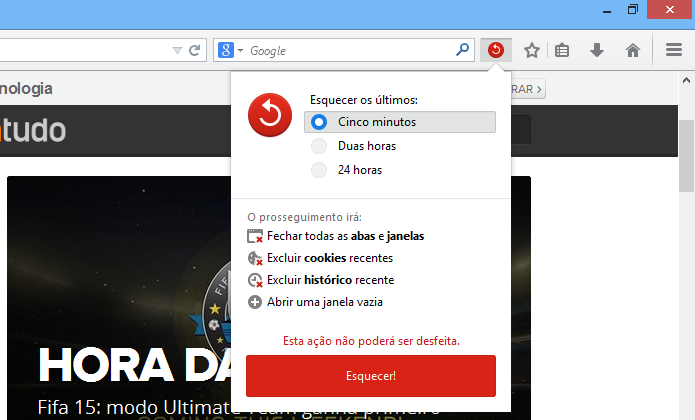Click the 'Esquecer os últimos:' label
Viewport: 695px width, 420px height.
tap(363, 100)
